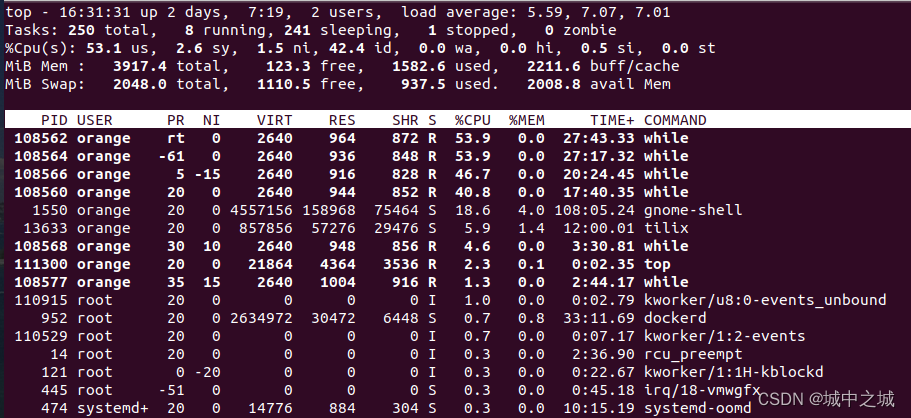Click the 123.3 free memory value
Viewport: 911px width, 418px height.
(288, 66)
